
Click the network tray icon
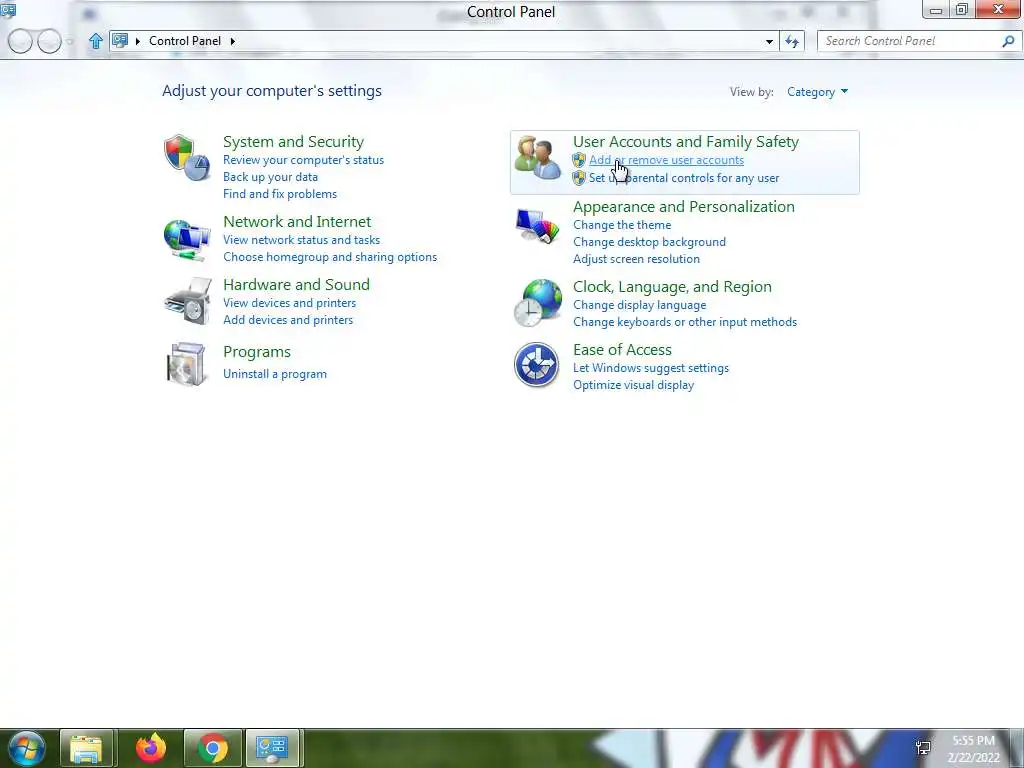coord(923,748)
